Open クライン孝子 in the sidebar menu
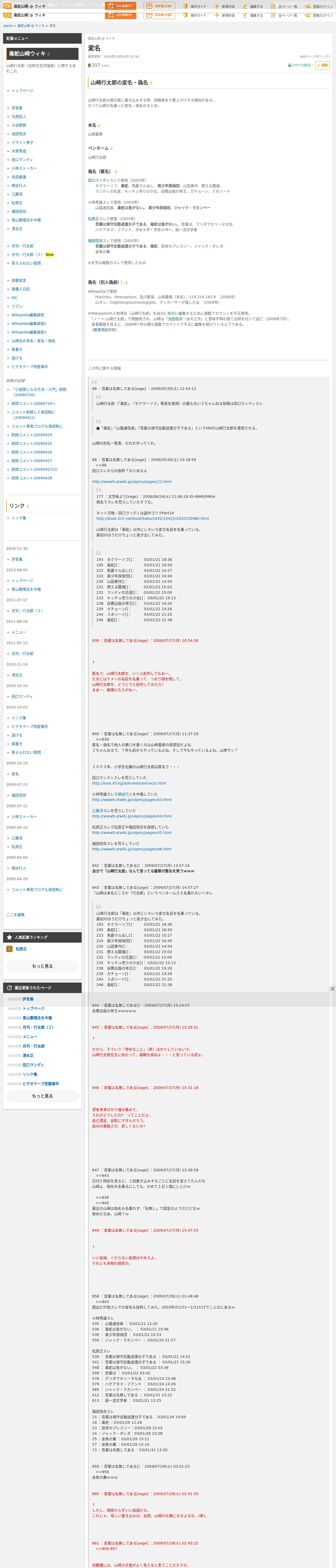This screenshot has height=1568, width=336. point(23,142)
